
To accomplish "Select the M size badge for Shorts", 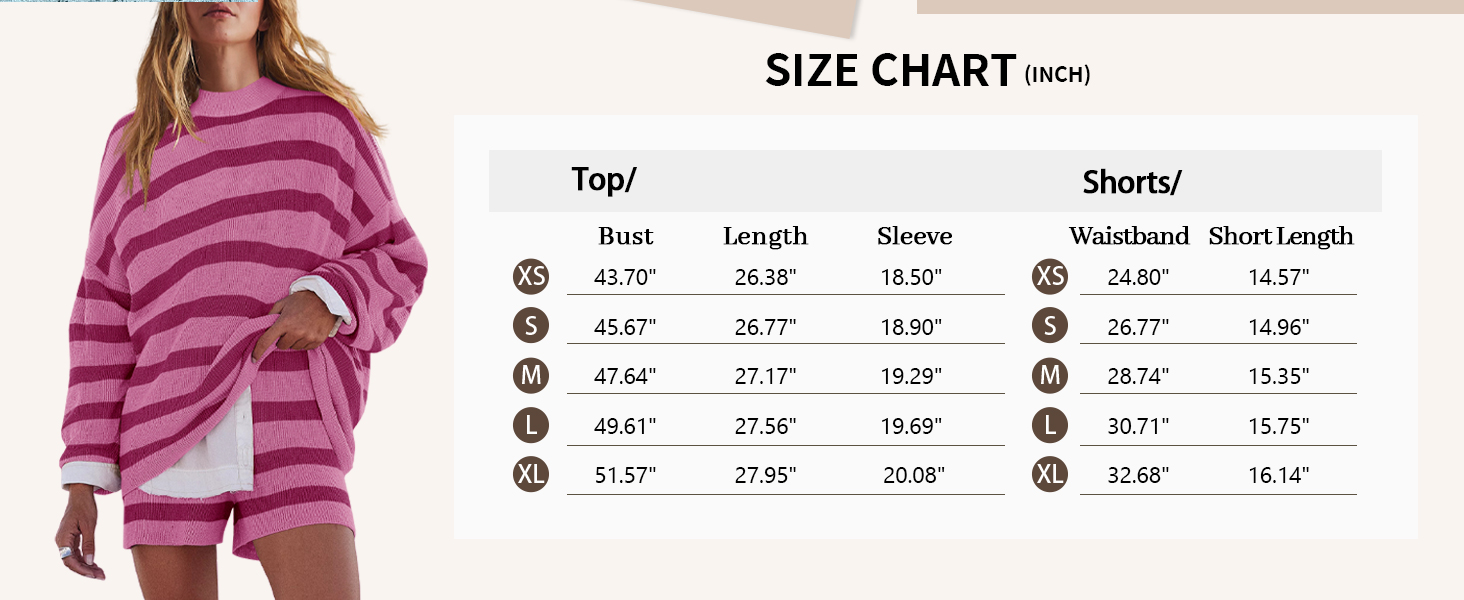I will tap(1050, 376).
